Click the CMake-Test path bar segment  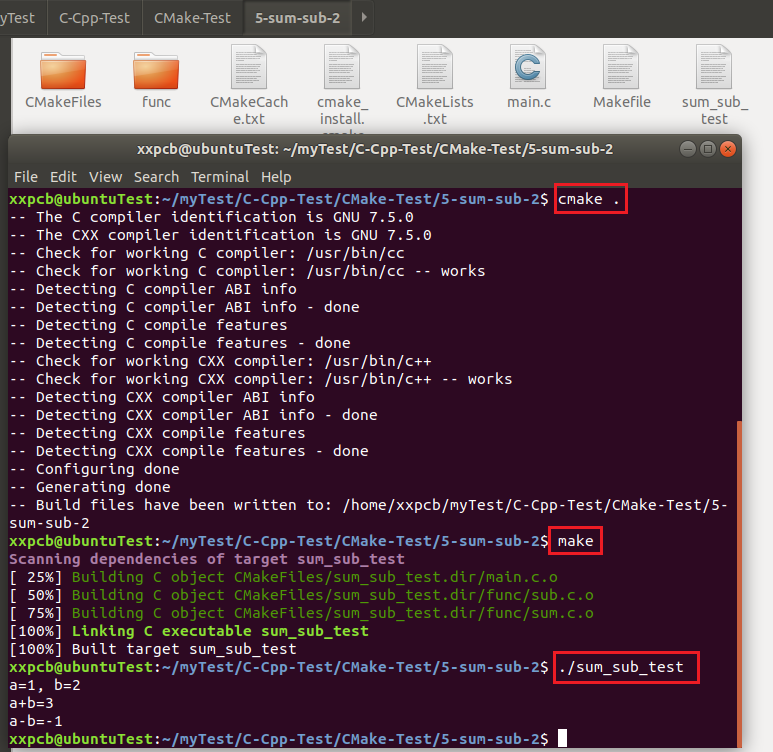click(192, 18)
